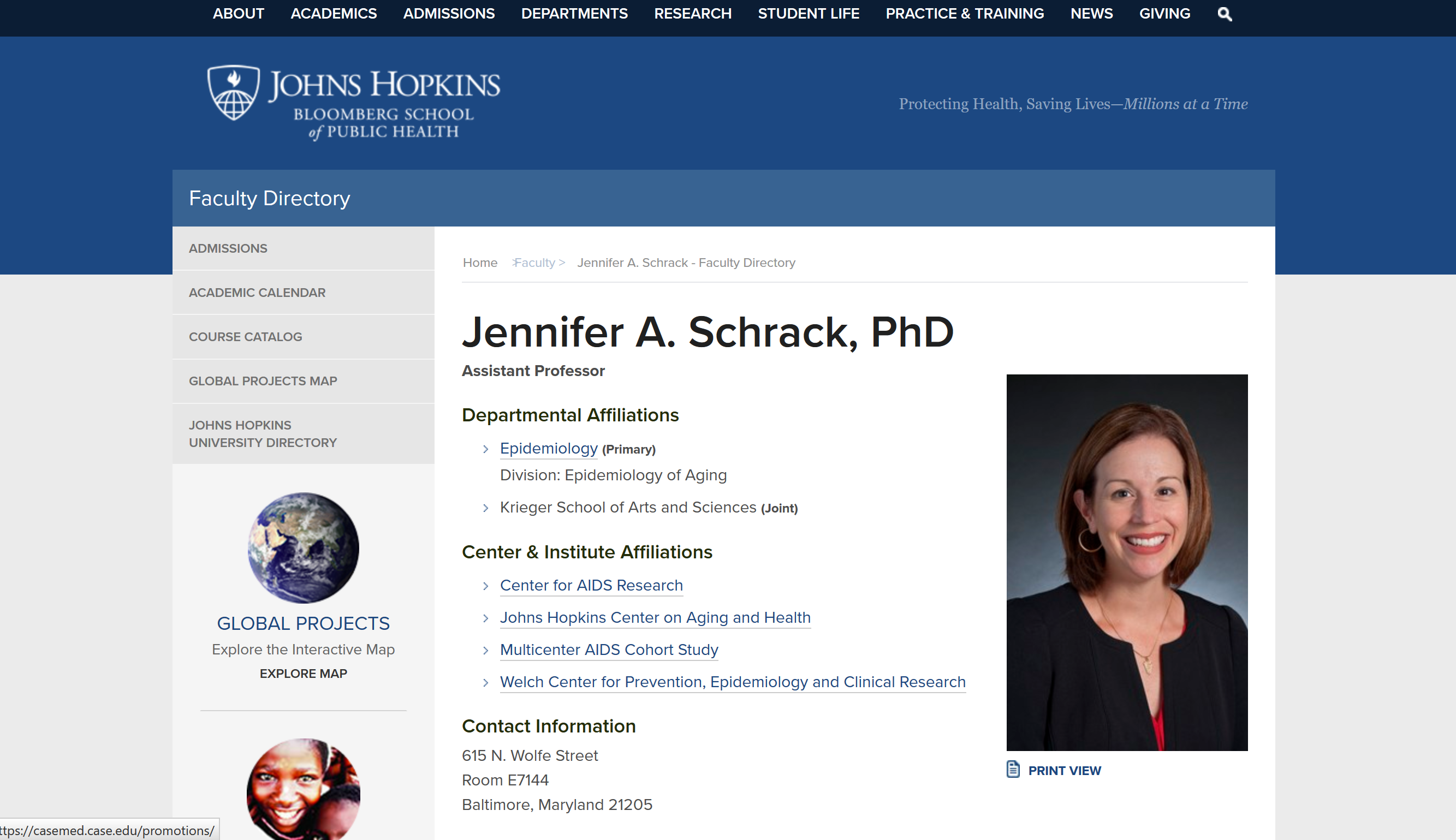
Task: Click the 'Assistant Professor' title text
Action: tap(533, 371)
